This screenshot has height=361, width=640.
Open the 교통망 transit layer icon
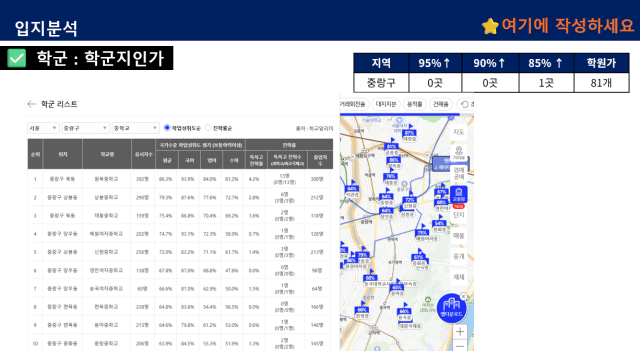coord(459,194)
